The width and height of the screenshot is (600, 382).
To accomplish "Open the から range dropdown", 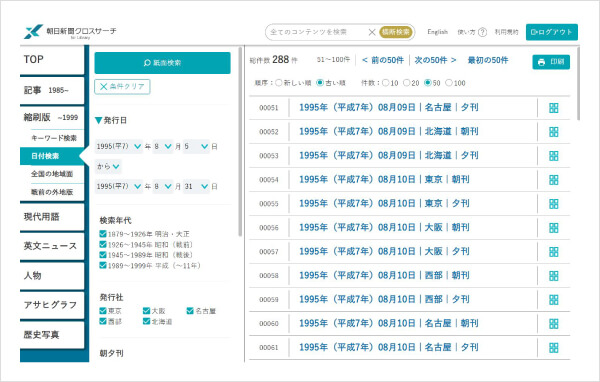I will coord(108,167).
